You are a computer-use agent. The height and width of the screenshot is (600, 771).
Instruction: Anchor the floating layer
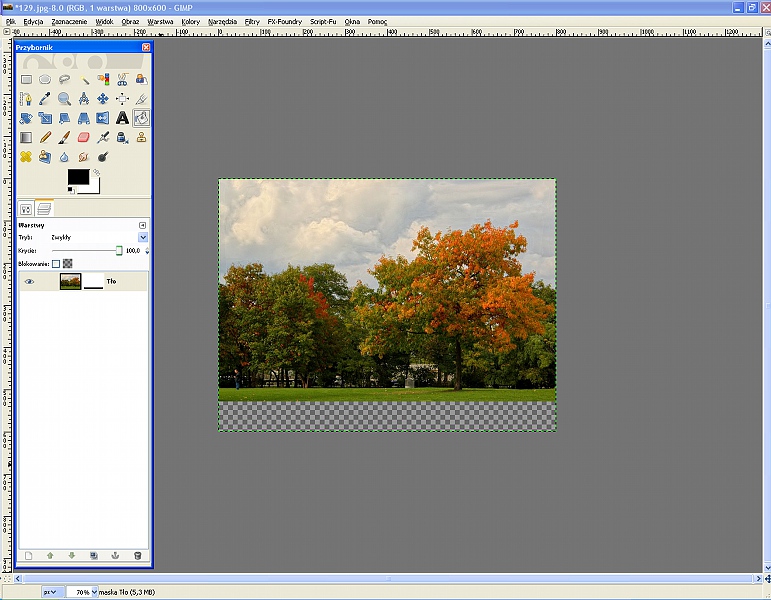tap(116, 555)
